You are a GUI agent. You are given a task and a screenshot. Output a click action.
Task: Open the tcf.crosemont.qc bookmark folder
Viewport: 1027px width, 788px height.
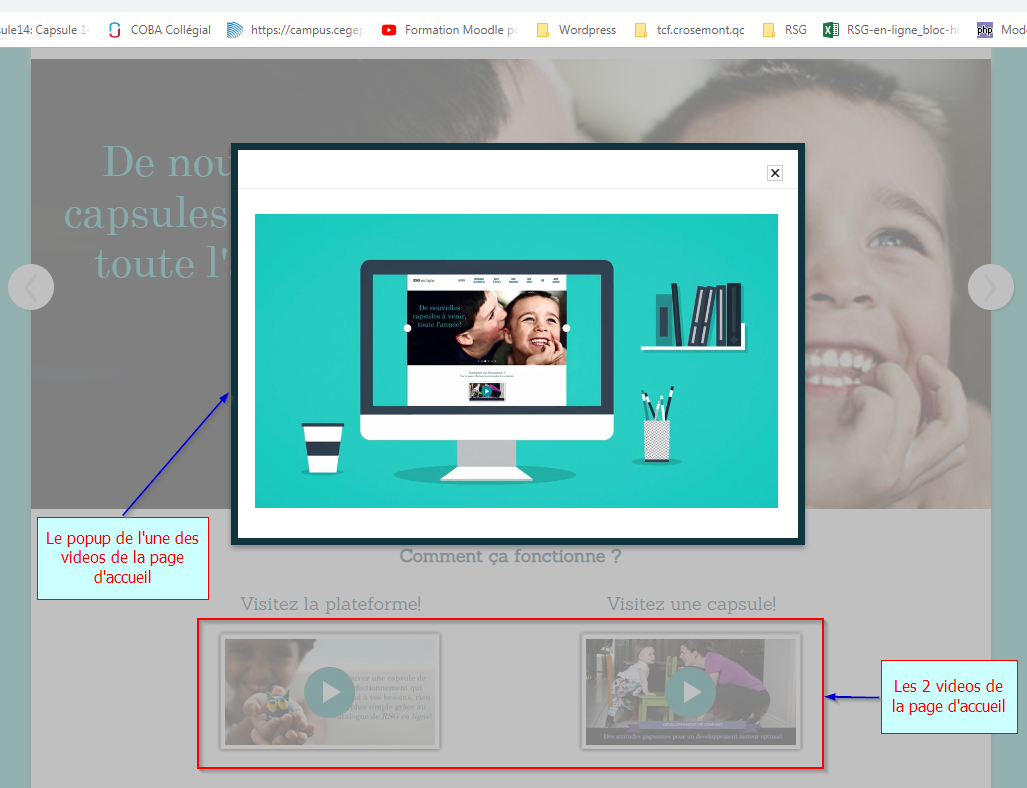tap(690, 30)
